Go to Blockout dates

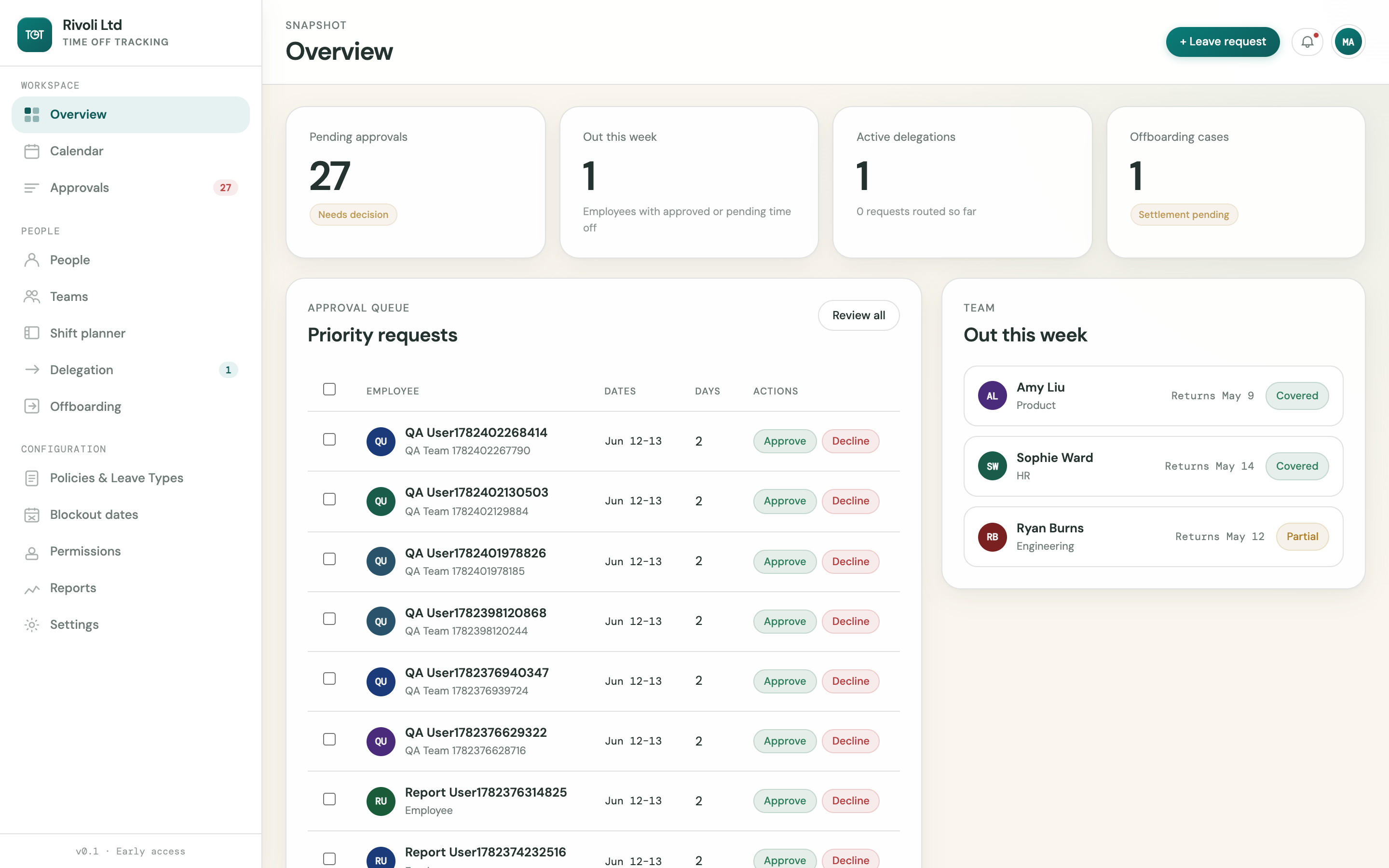coord(131,515)
